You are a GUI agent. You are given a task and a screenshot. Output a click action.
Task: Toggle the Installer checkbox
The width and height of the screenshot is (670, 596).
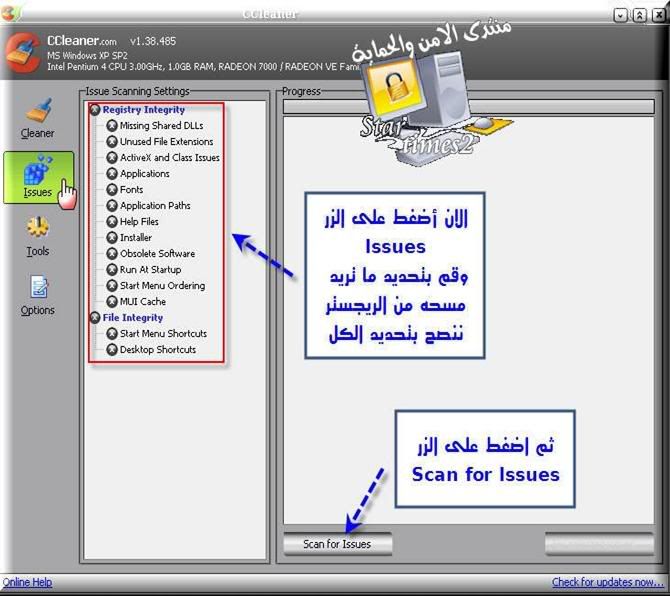(x=112, y=238)
